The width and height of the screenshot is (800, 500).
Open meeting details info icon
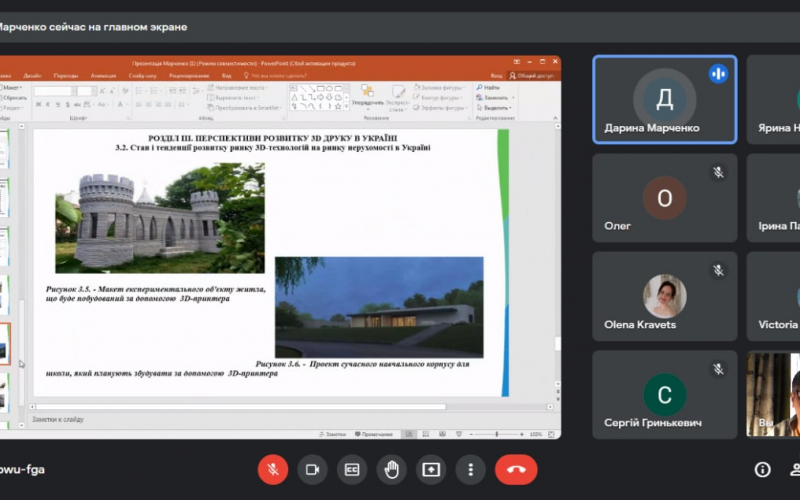click(x=763, y=469)
